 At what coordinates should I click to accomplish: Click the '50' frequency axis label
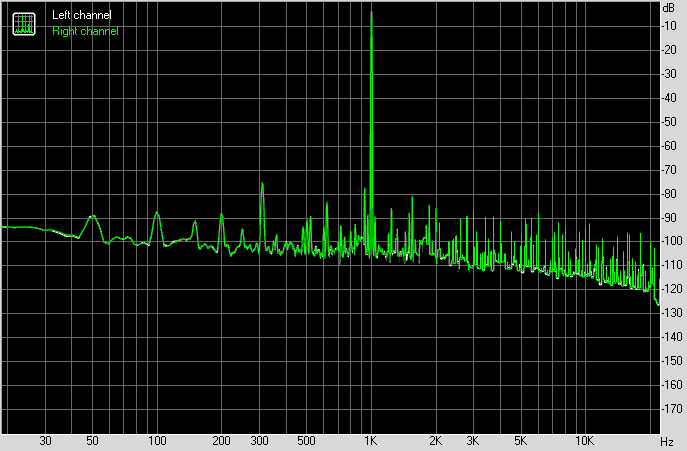[x=92, y=441]
